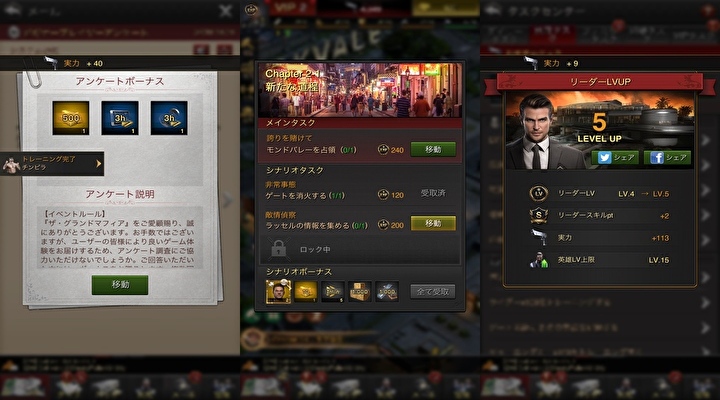
Task: Click the 全て受取 claim-all button
Action: 433,292
